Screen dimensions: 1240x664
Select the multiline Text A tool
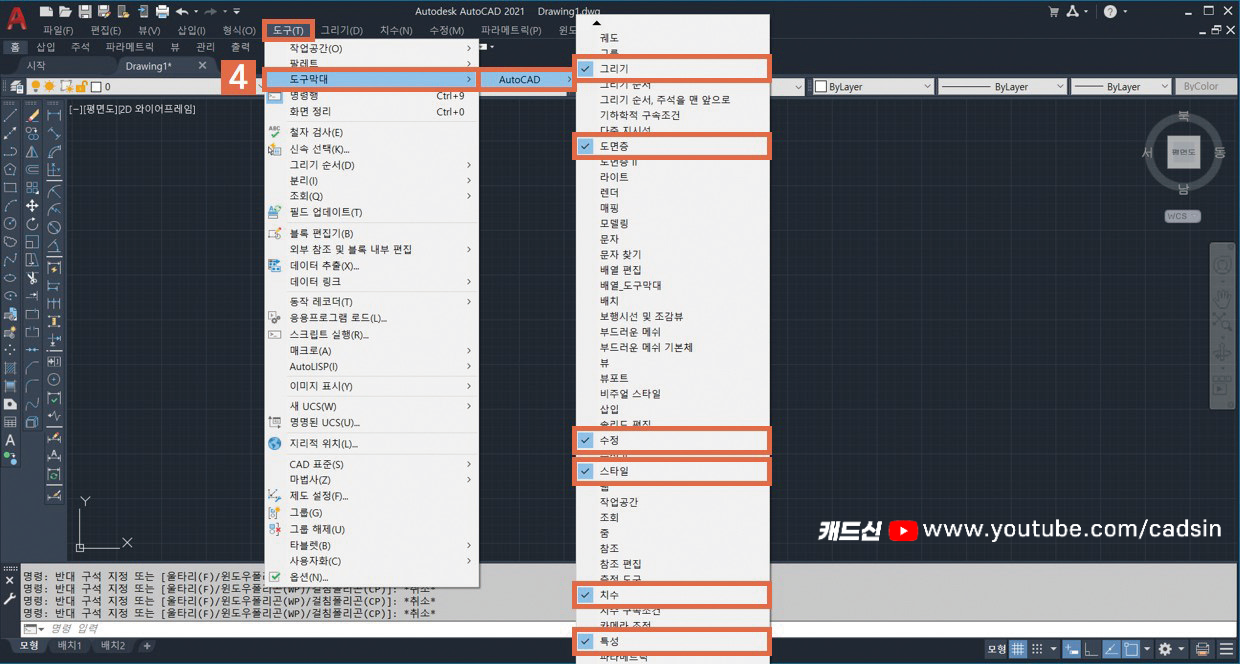pyautogui.click(x=10, y=440)
